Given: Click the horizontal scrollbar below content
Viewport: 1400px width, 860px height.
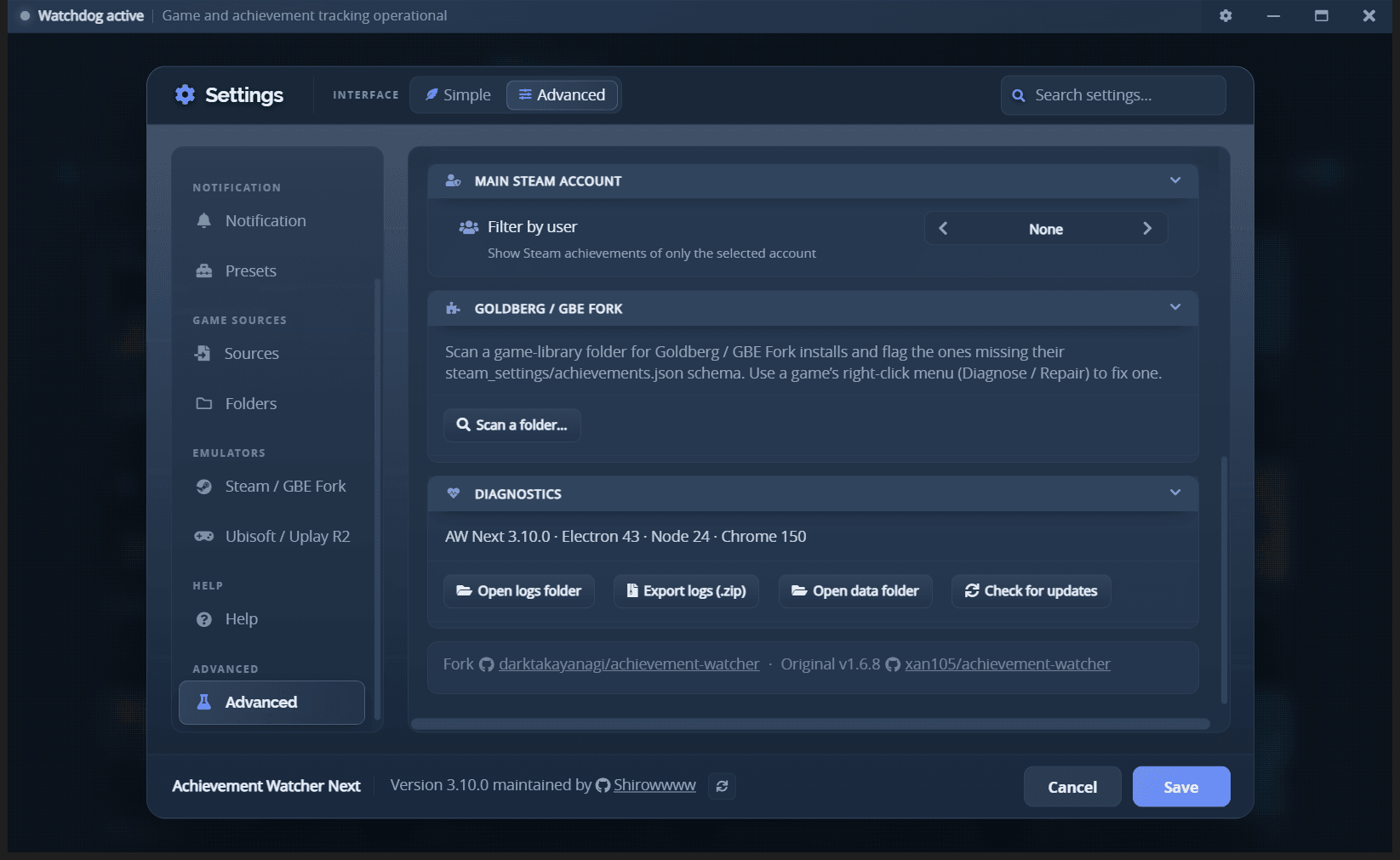Looking at the screenshot, I should click(810, 724).
